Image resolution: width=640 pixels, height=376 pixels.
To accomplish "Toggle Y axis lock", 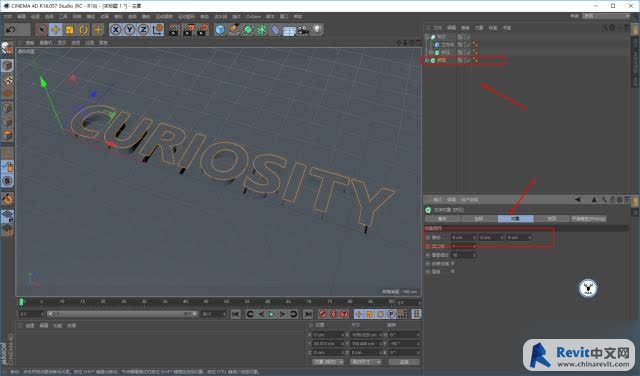I will [130, 30].
